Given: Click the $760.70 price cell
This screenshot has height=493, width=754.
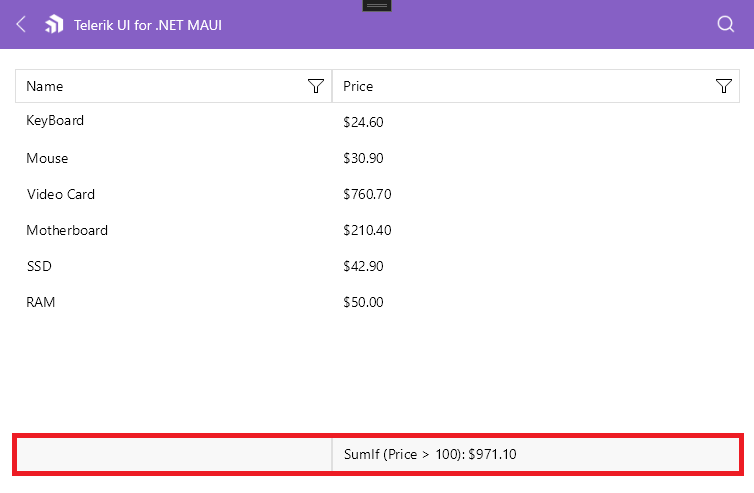Looking at the screenshot, I should click(x=367, y=194).
